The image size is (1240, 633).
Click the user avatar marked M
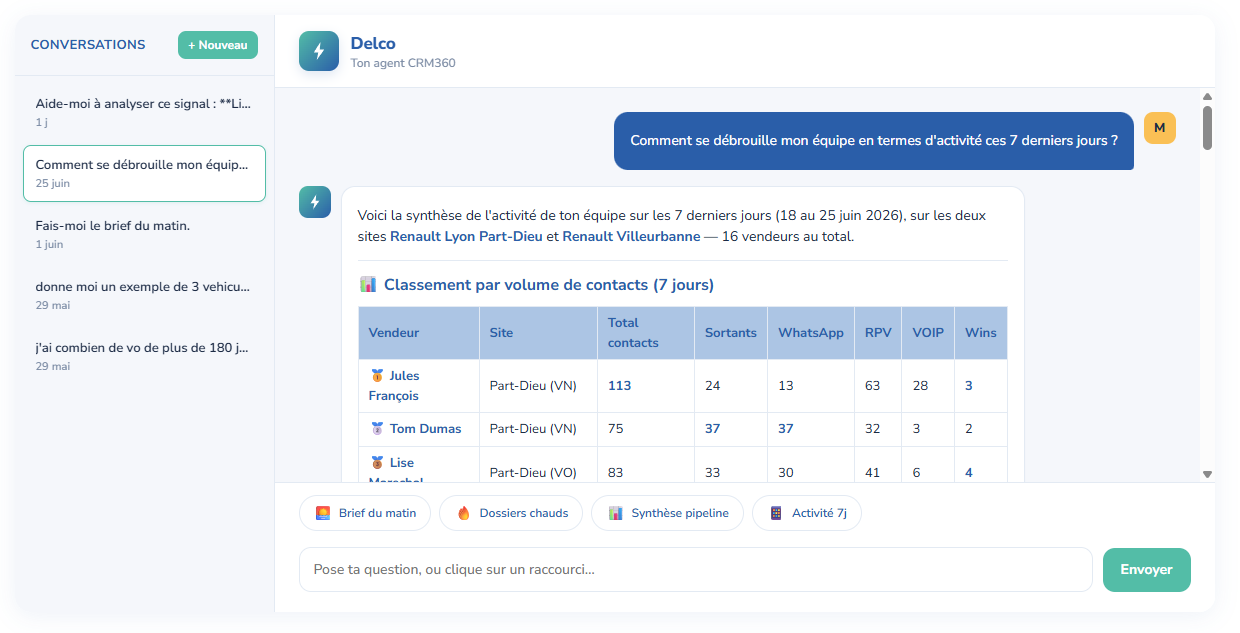(1159, 128)
